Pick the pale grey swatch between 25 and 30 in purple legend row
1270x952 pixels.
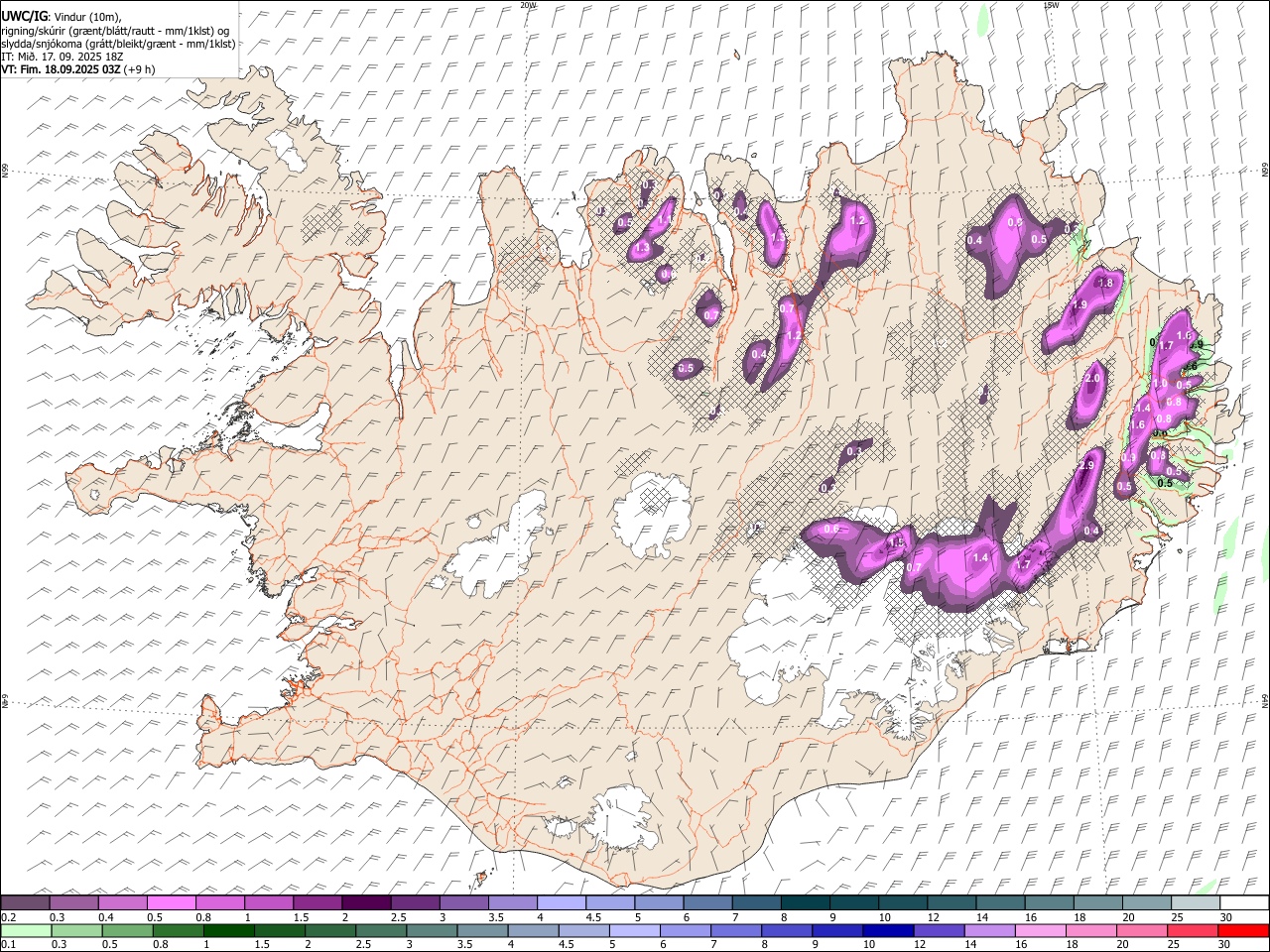point(1195,903)
